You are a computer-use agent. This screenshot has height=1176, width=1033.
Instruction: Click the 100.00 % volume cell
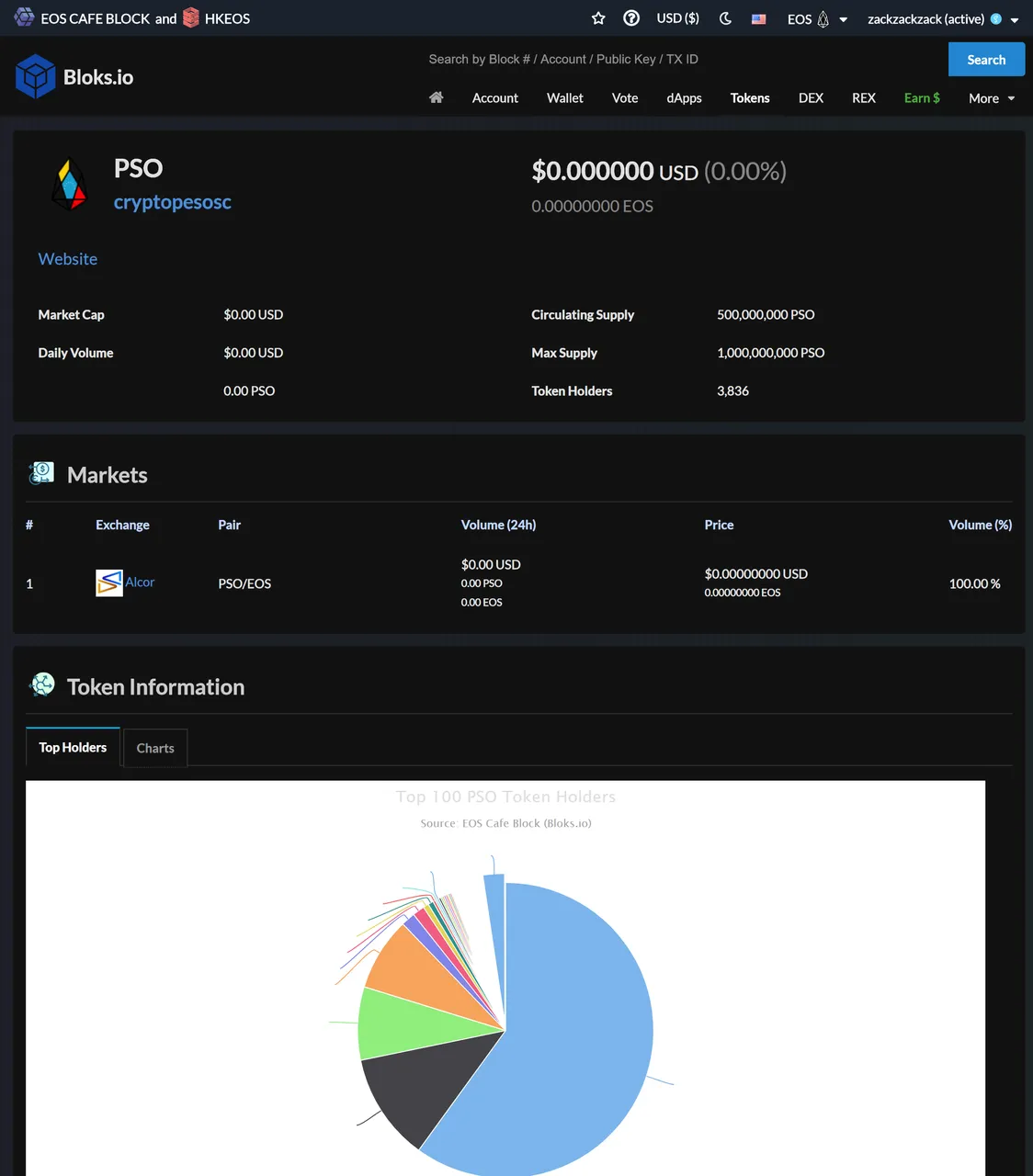click(x=974, y=583)
